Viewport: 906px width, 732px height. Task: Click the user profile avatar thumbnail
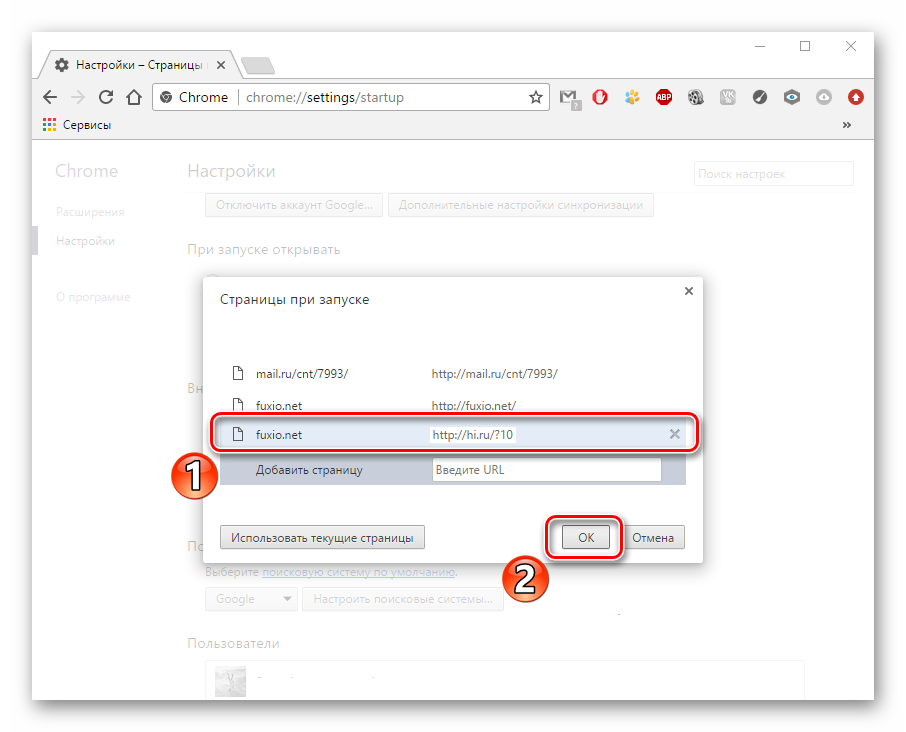230,681
